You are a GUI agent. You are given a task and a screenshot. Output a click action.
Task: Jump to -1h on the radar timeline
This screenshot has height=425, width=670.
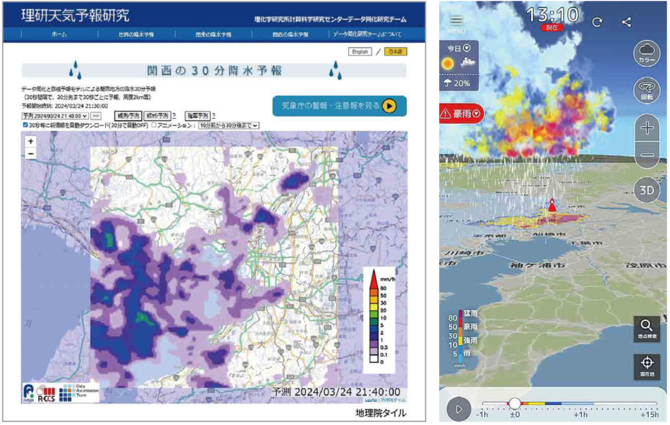click(x=482, y=414)
